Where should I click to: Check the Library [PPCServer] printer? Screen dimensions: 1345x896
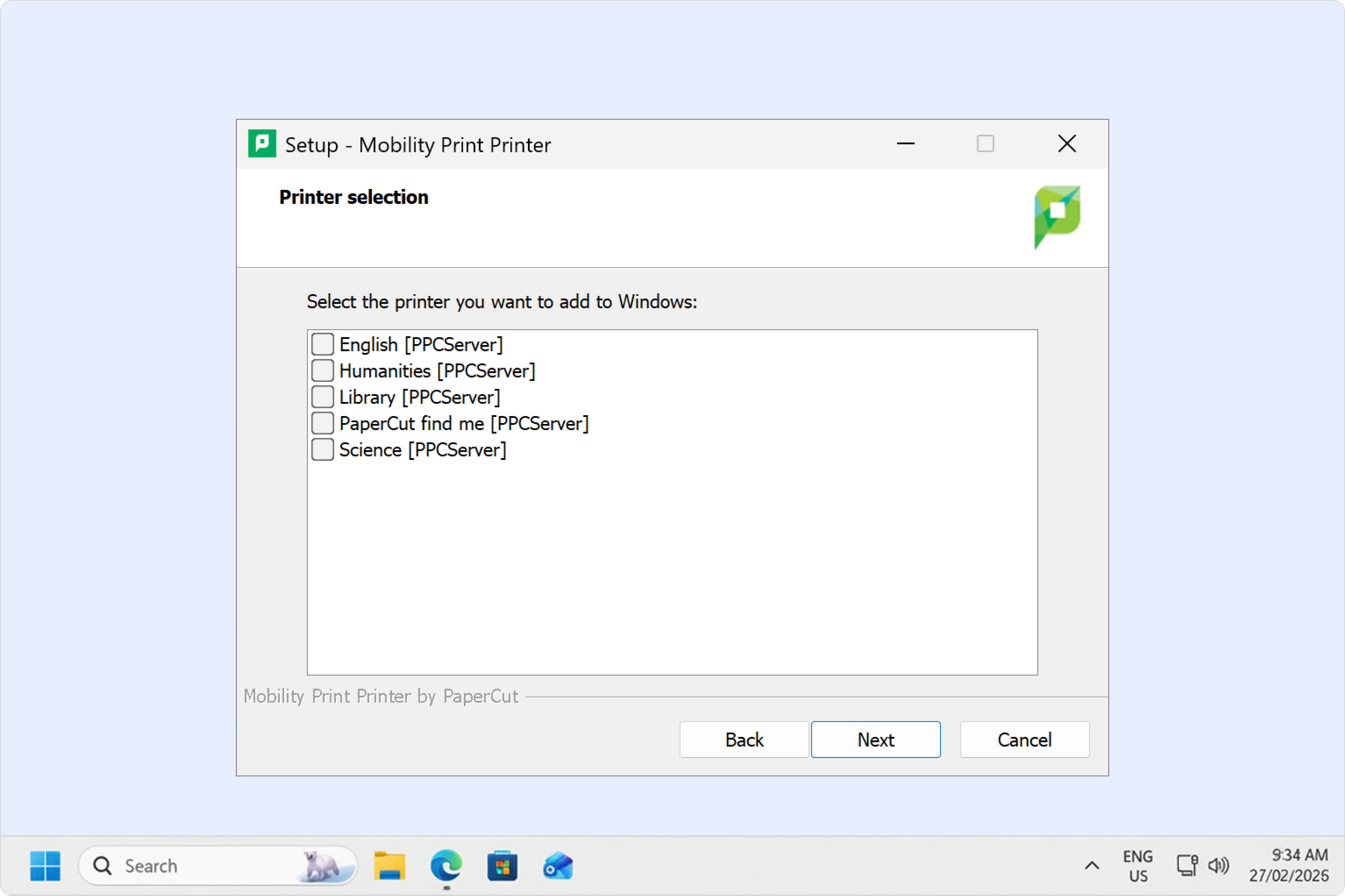[322, 396]
